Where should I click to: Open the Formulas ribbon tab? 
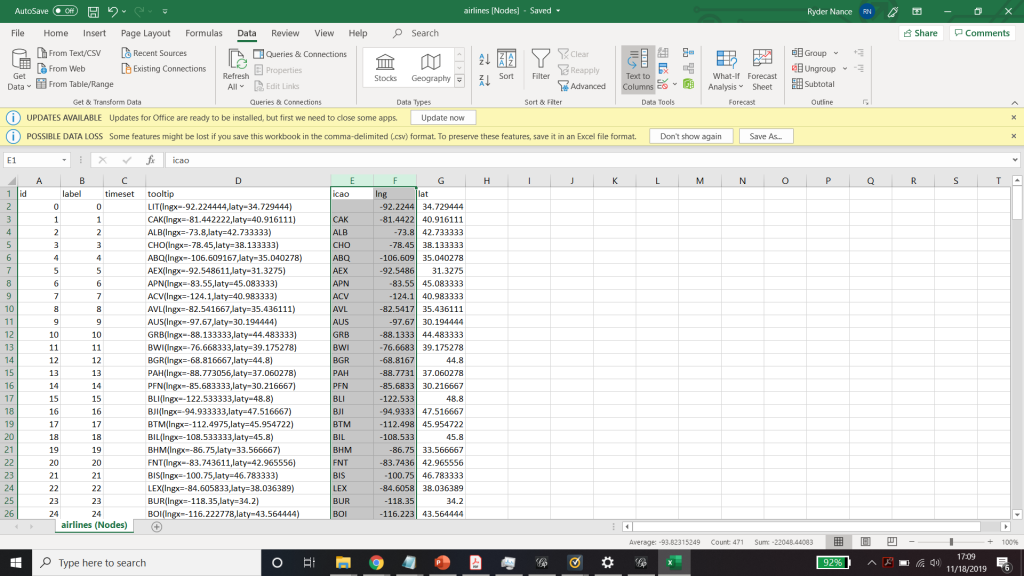pyautogui.click(x=204, y=33)
